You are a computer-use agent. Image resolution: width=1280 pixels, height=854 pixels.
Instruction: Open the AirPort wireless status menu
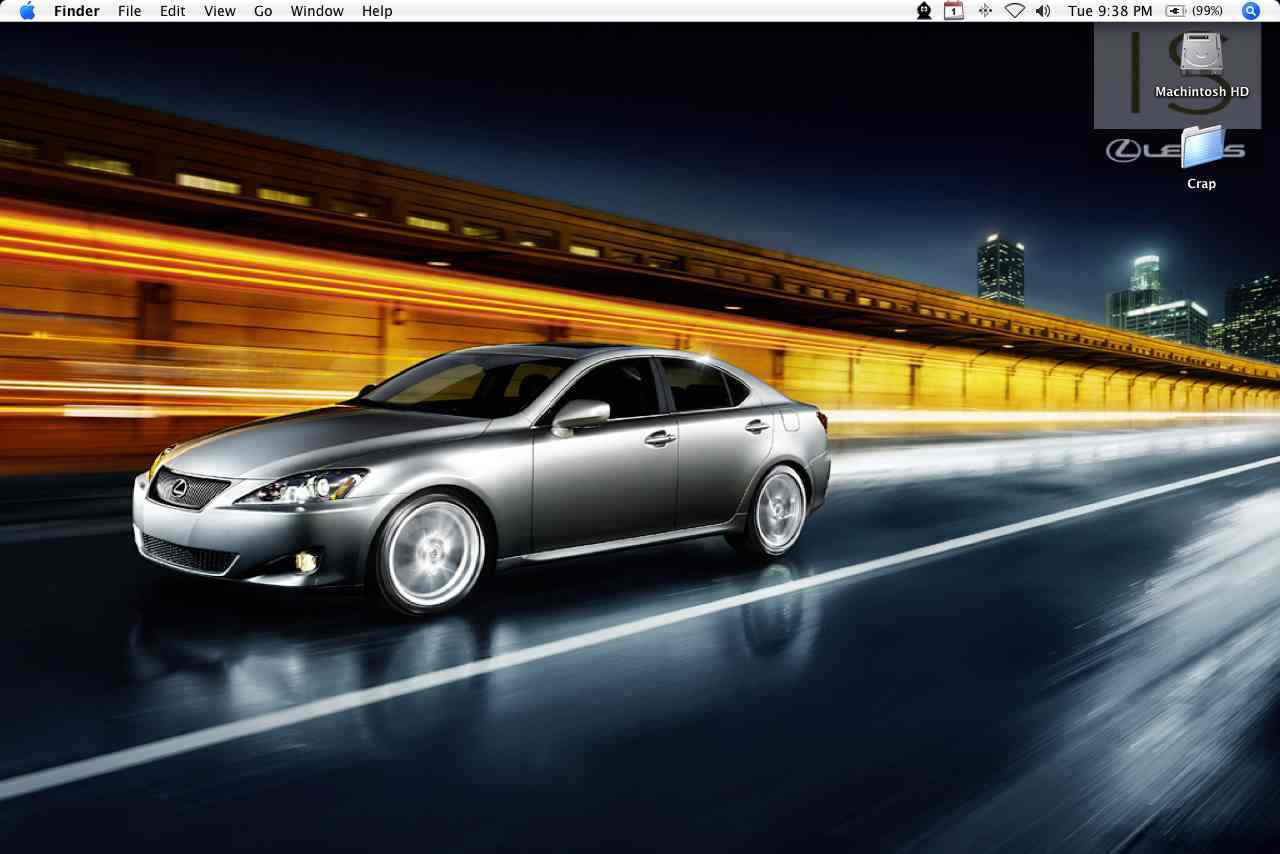click(x=1015, y=11)
